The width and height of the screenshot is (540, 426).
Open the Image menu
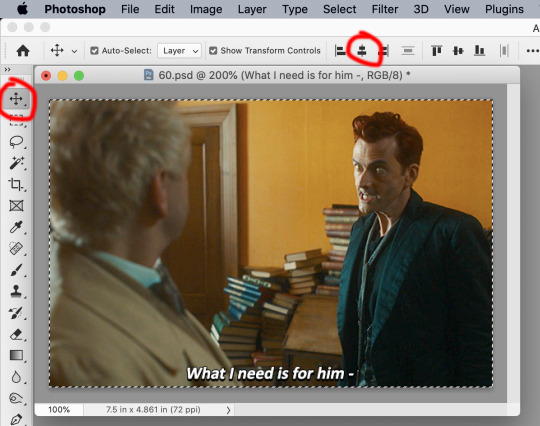click(x=206, y=9)
